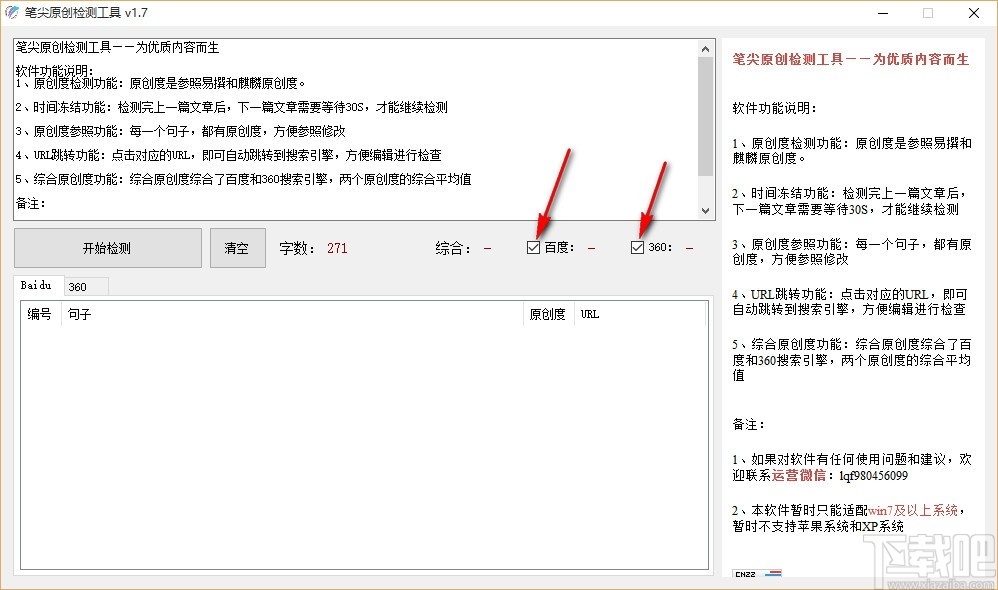The image size is (998, 590).
Task: Click the 编号 column header
Action: (x=40, y=314)
